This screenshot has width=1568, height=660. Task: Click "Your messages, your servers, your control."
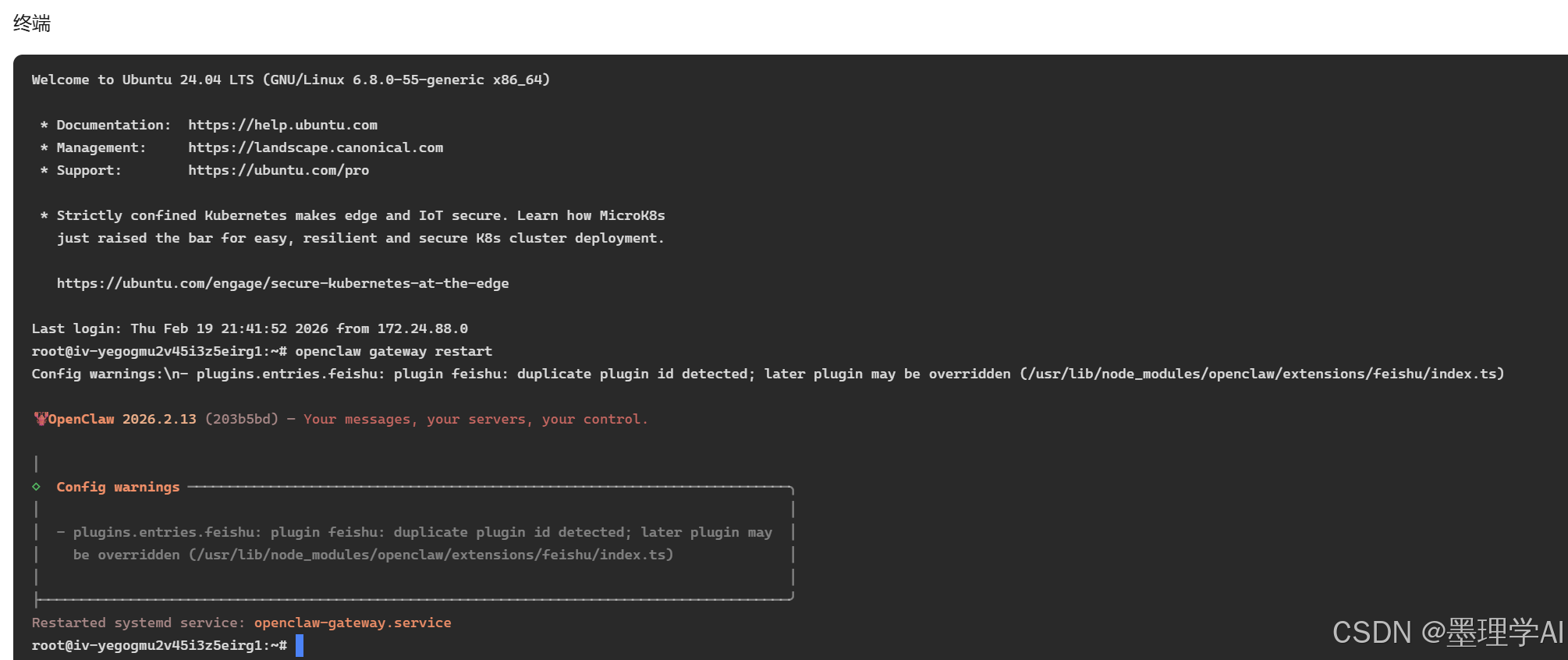click(476, 419)
